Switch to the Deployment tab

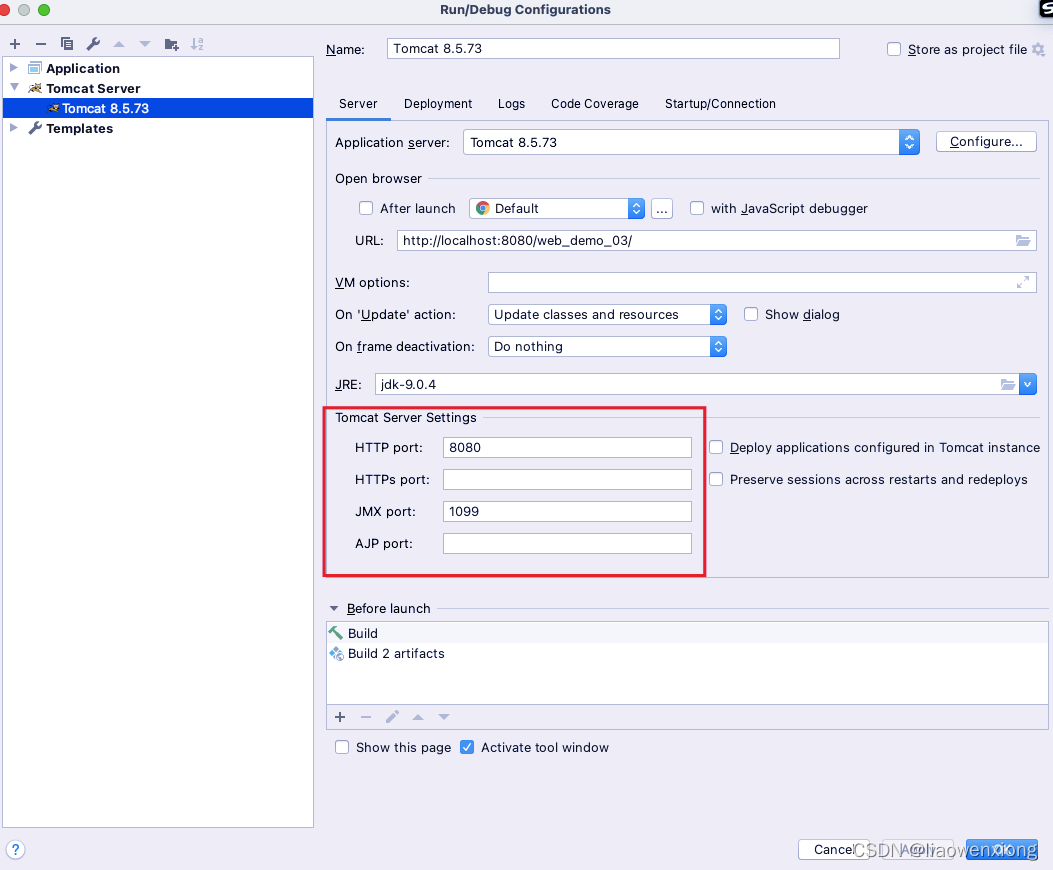(438, 104)
